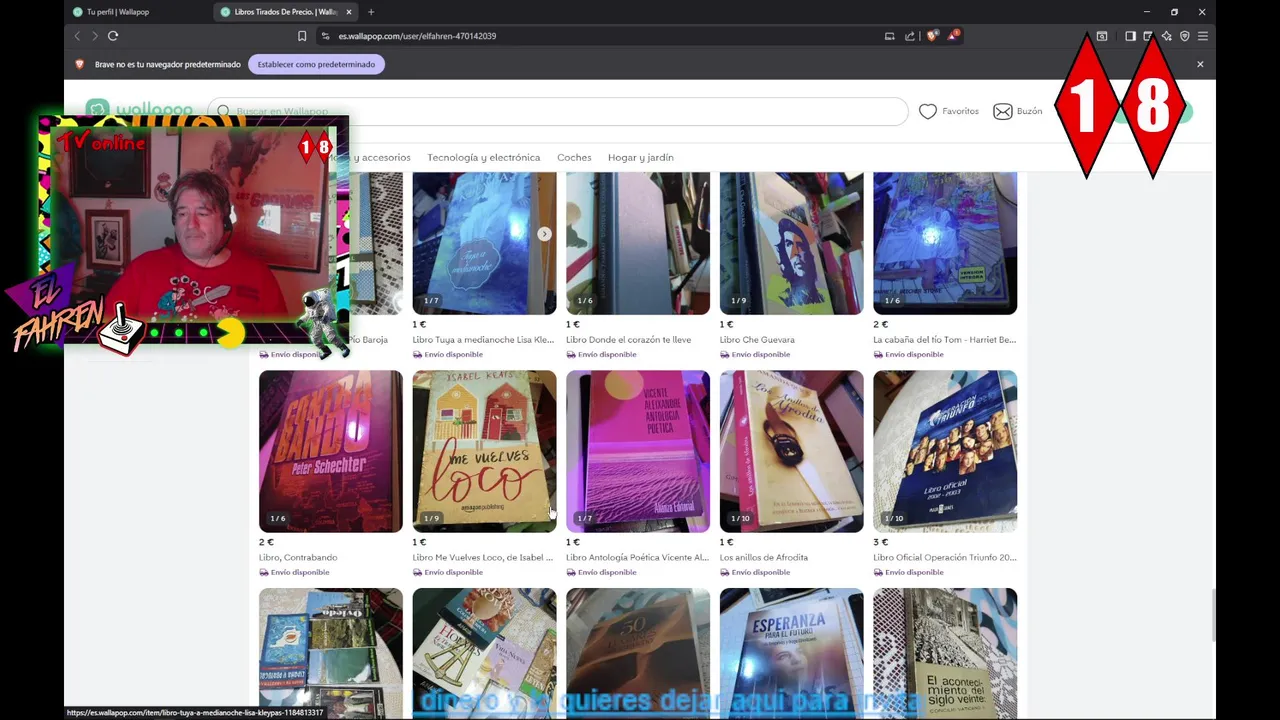Viewport: 1280px width, 720px height.
Task: View Operación Triunfo libro oficial photo
Action: (x=945, y=451)
